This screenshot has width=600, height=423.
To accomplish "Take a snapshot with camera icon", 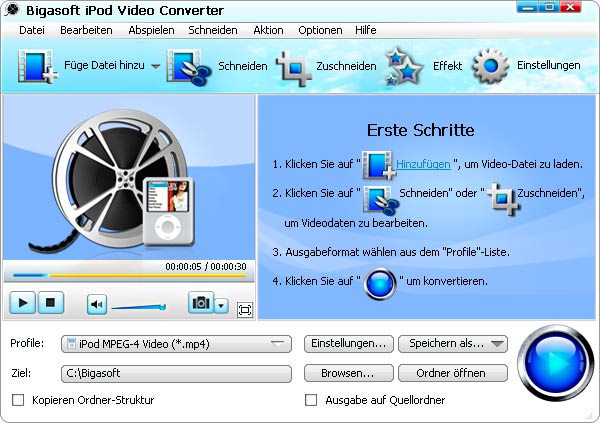I will click(x=201, y=303).
